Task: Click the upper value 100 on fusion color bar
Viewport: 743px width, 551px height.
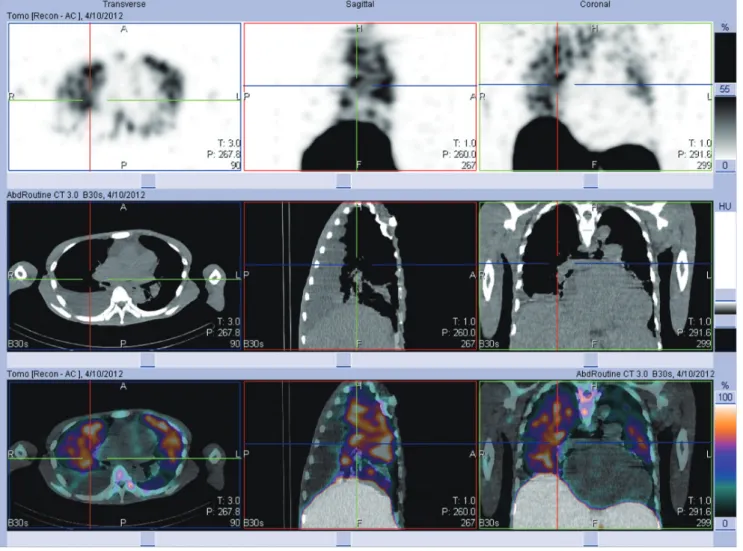Action: [x=725, y=397]
